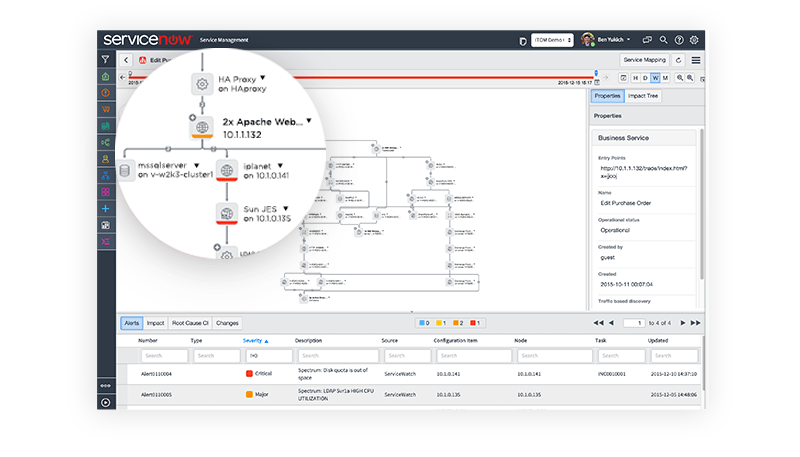Click the sidebar play-circle icon at bottom
The width and height of the screenshot is (800, 457).
pos(106,402)
